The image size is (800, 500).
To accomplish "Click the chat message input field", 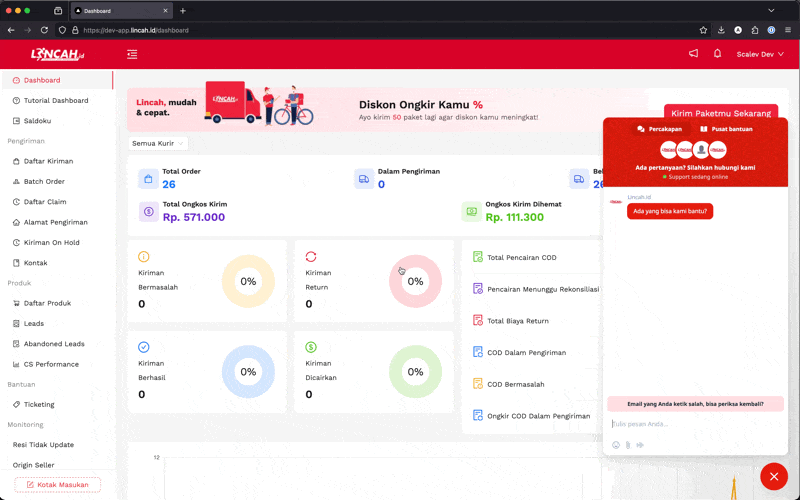I will point(695,424).
